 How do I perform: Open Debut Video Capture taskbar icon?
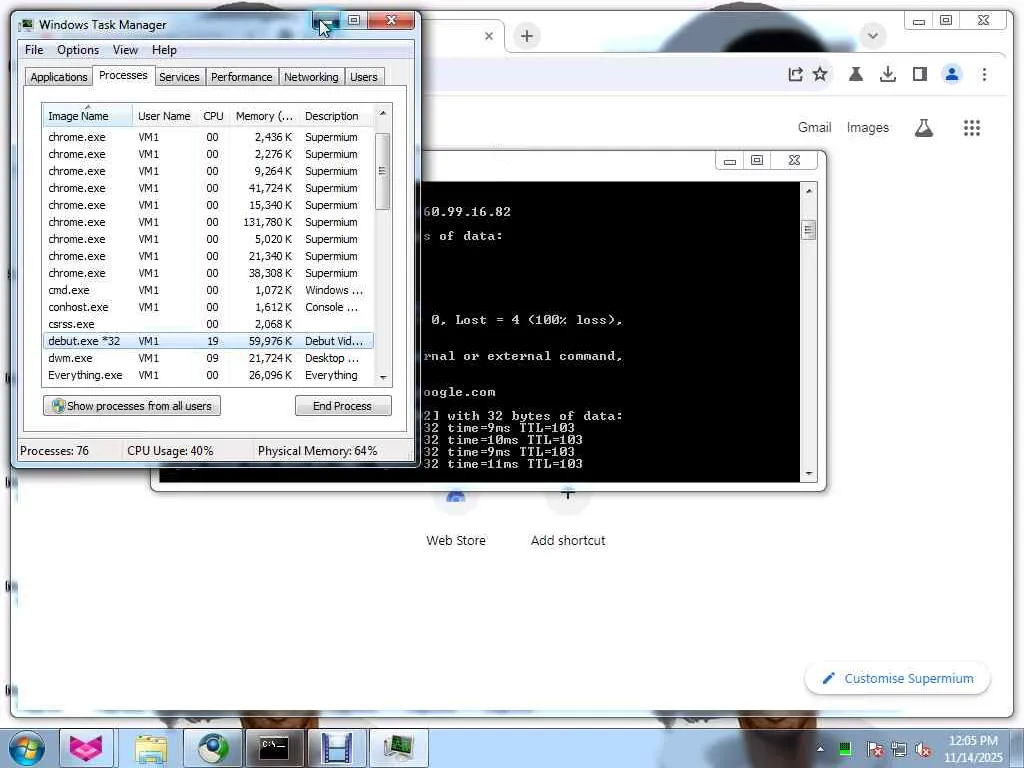pyautogui.click(x=336, y=748)
